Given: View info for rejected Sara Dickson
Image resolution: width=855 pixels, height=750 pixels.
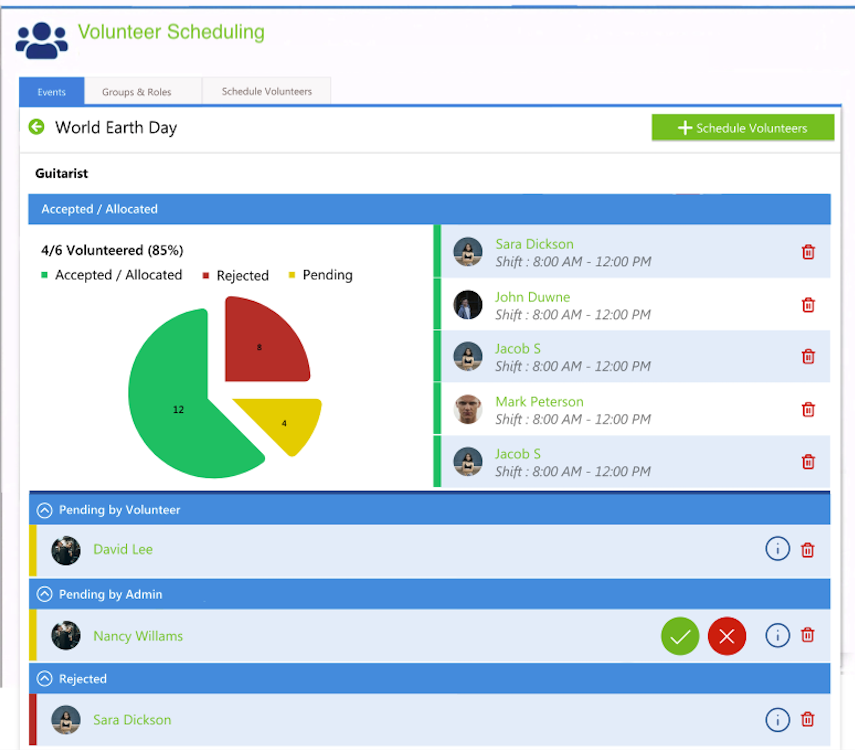Looking at the screenshot, I should point(778,719).
